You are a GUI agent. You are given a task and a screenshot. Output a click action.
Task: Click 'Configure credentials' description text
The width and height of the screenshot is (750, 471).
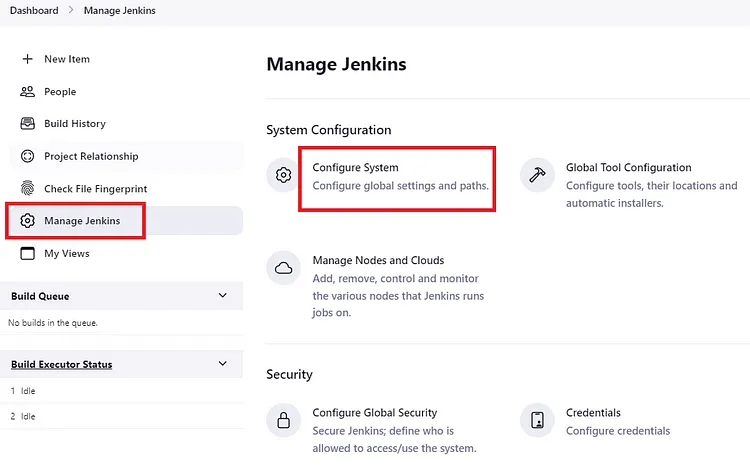[x=618, y=431]
